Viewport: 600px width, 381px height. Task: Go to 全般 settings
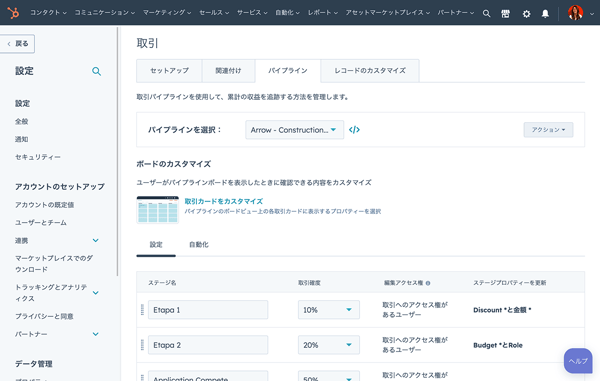click(21, 121)
